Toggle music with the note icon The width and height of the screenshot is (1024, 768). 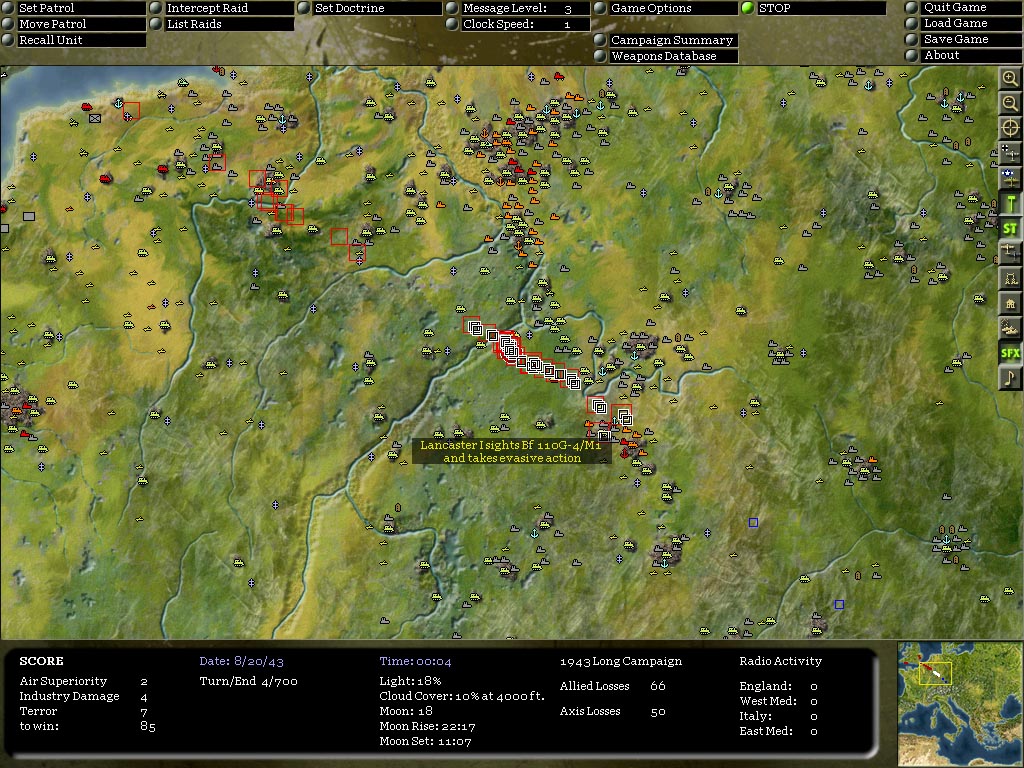[x=1010, y=378]
